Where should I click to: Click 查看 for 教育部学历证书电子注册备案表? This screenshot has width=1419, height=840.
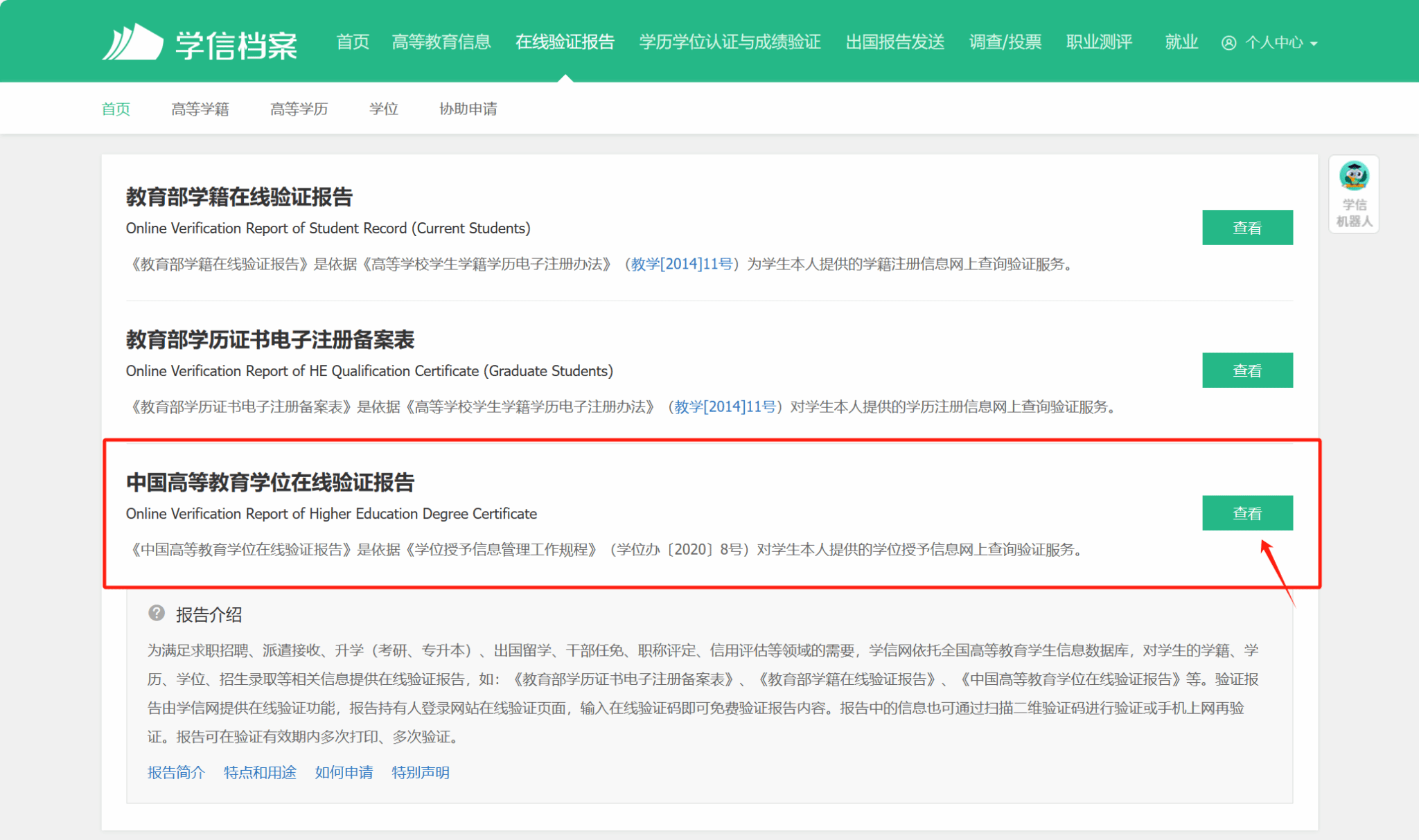pos(1247,370)
